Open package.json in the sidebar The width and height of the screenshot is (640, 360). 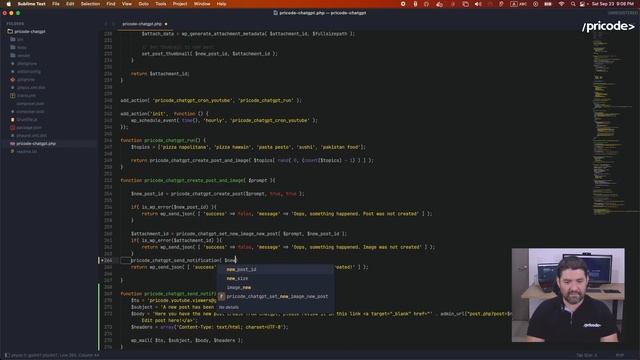pyautogui.click(x=29, y=127)
